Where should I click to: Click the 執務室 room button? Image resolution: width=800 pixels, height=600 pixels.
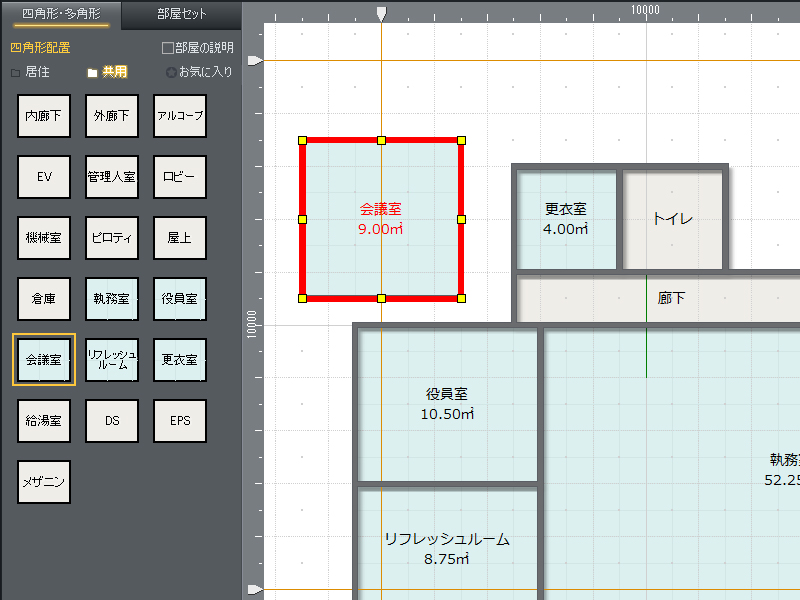[112, 299]
